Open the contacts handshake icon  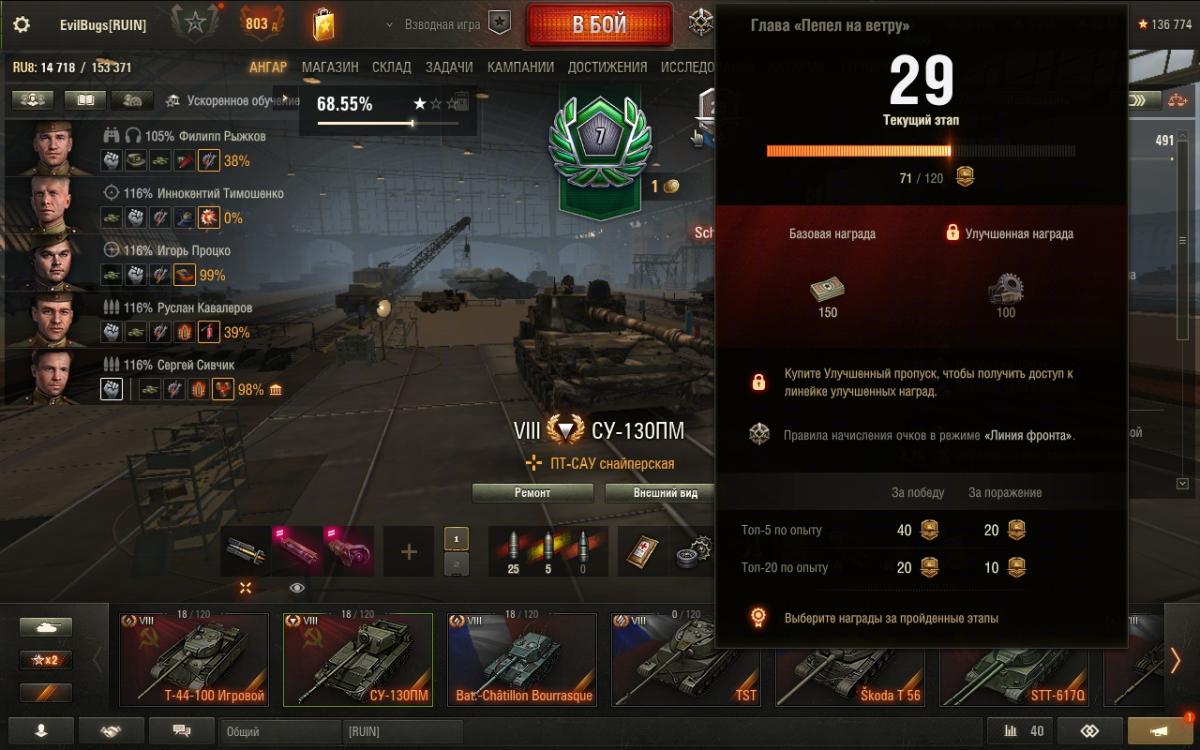point(110,731)
